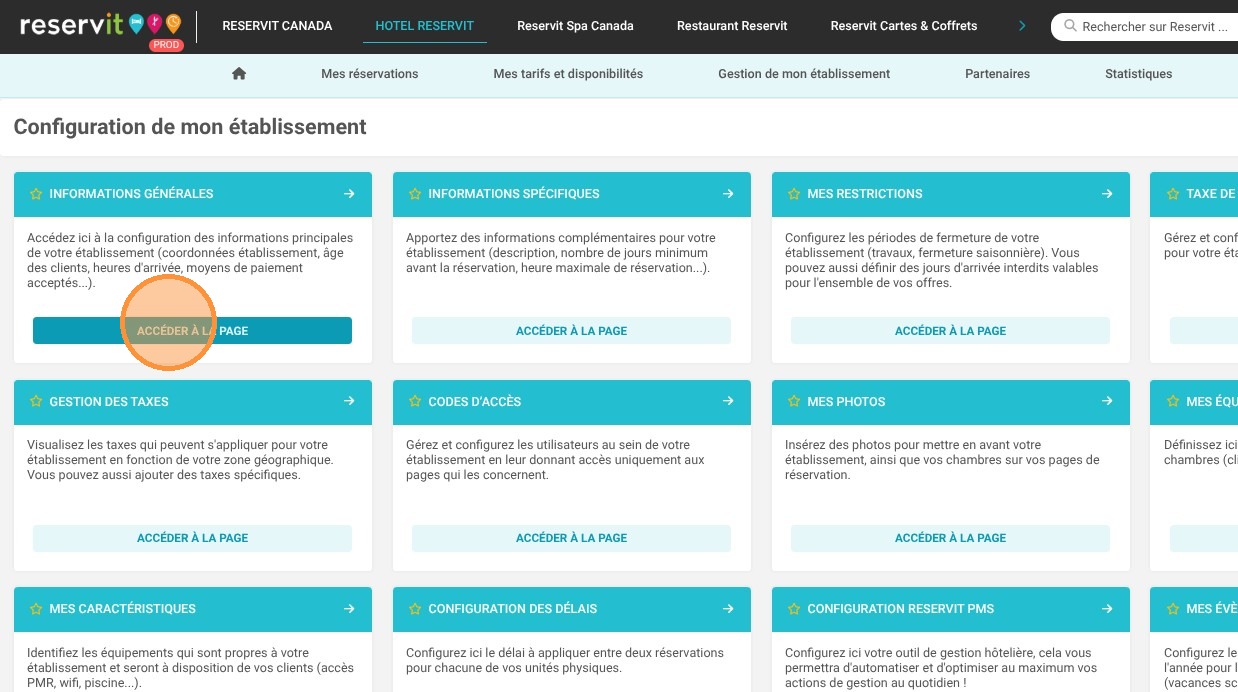The image size is (1238, 692).
Task: Switch to Reservit Cartes & Coffrets tab
Action: (x=904, y=26)
